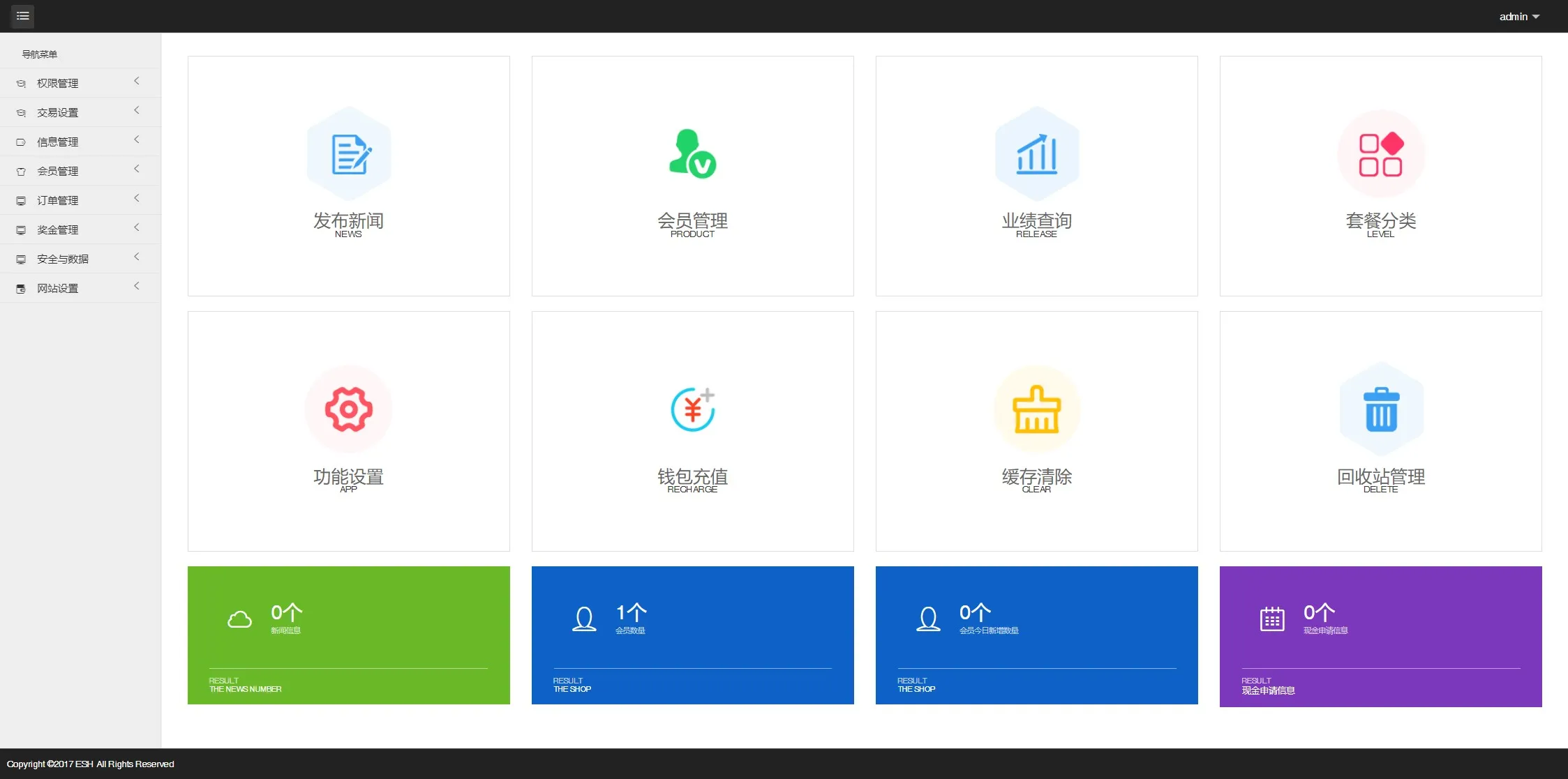Open the green 会员管理 member icon
This screenshot has height=779, width=1568.
(692, 154)
